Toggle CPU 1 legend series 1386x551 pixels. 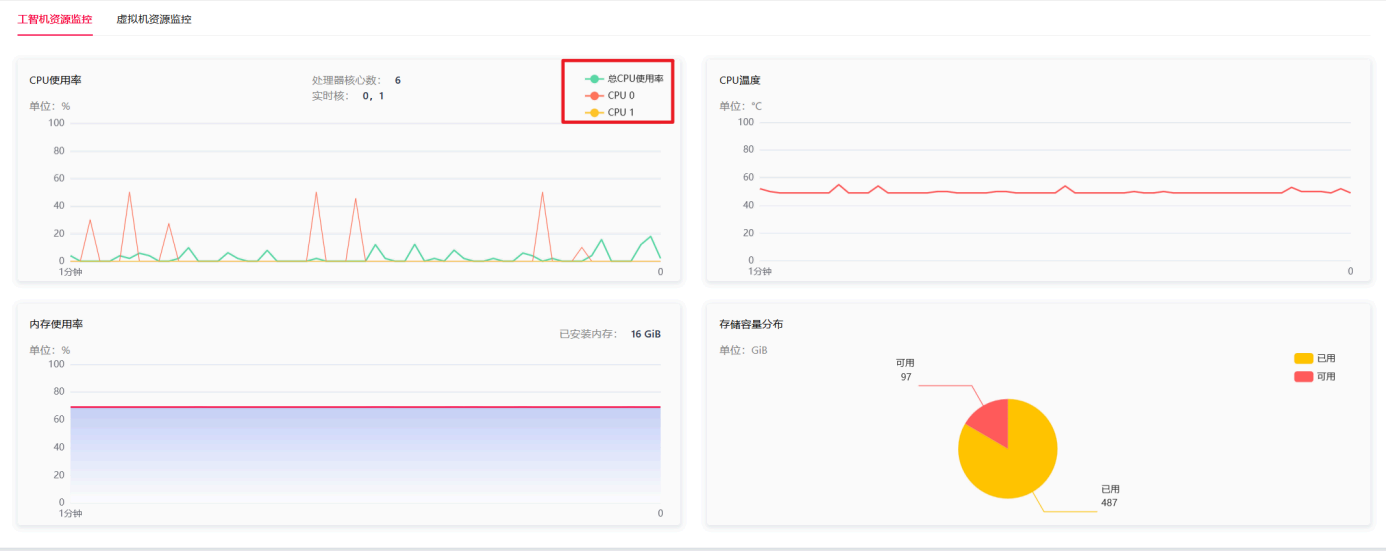coord(611,112)
